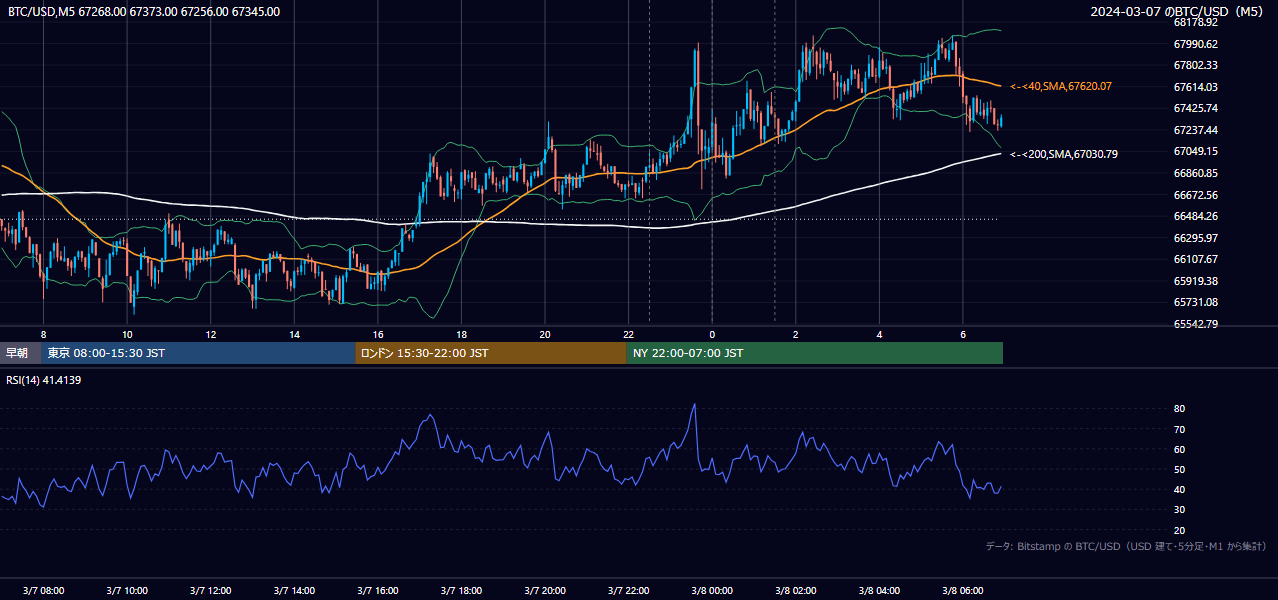Click the 3/8 06:00 date label
The width and height of the screenshot is (1278, 600).
coord(962,590)
